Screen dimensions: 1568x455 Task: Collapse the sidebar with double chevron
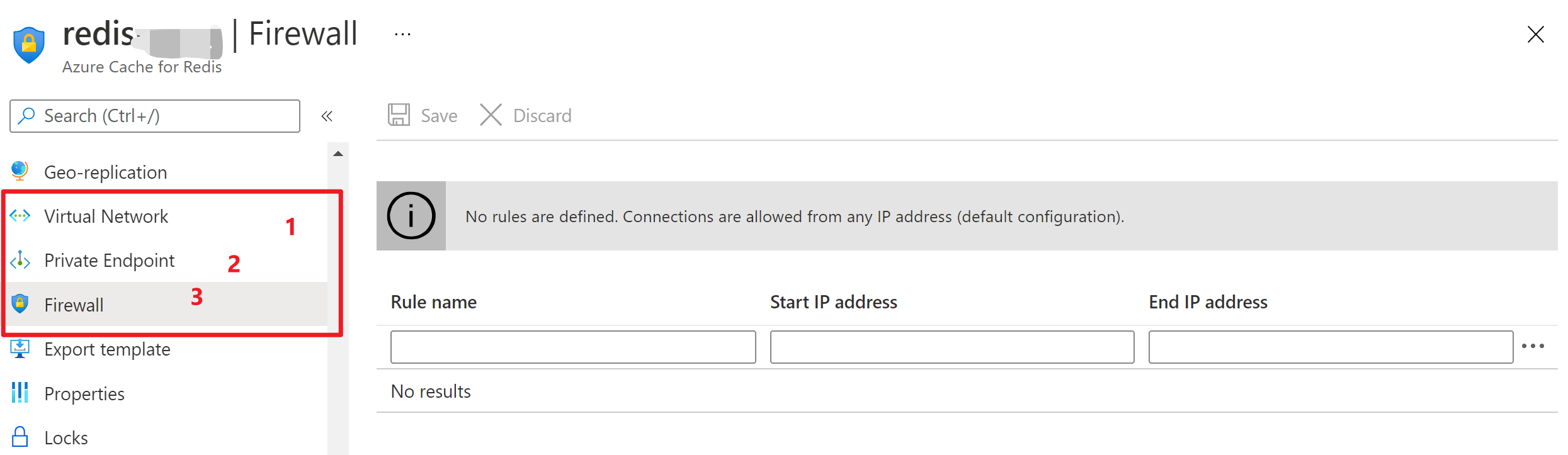pyautogui.click(x=327, y=116)
